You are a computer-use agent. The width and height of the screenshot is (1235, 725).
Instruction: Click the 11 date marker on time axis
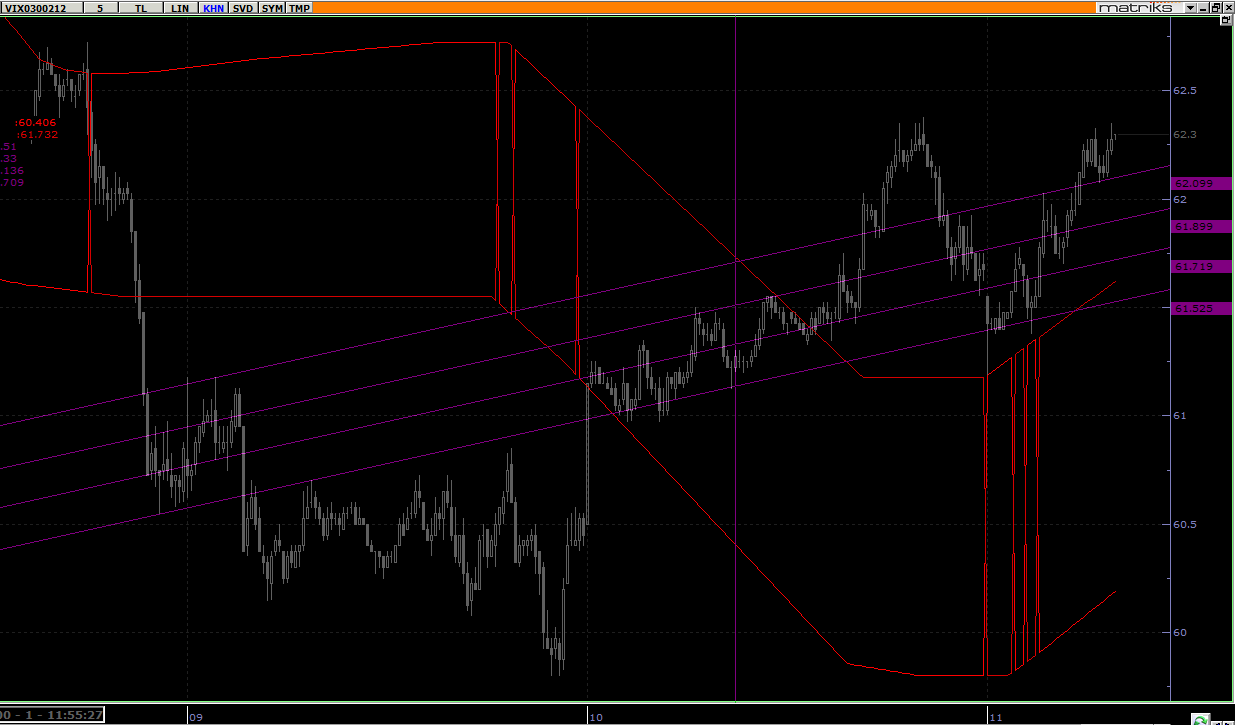(995, 717)
